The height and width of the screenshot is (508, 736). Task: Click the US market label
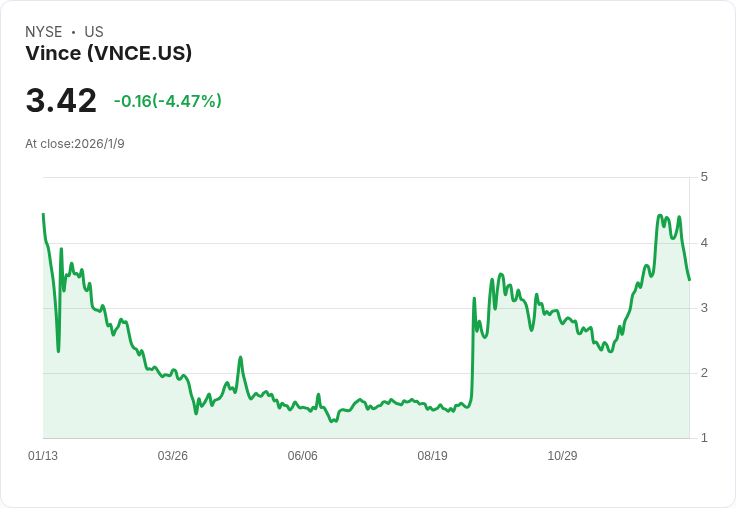pos(94,32)
